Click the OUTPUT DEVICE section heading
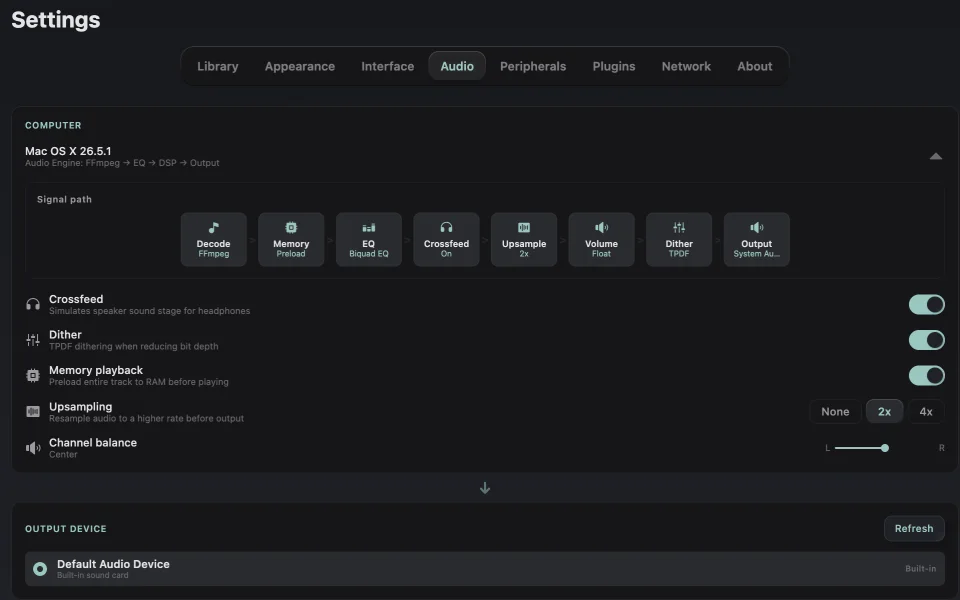The width and height of the screenshot is (960, 600). coord(66,528)
